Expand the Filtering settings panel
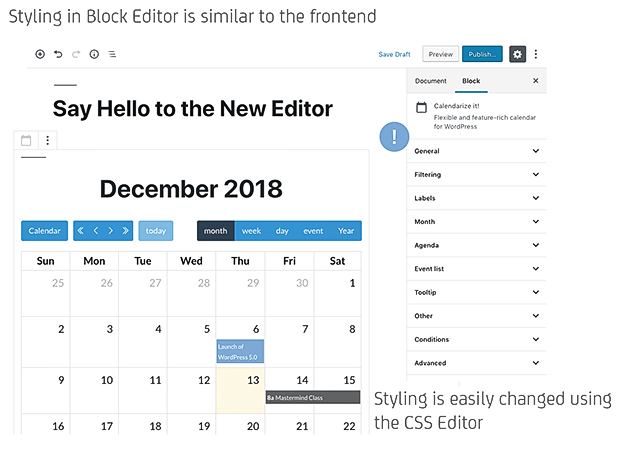The image size is (621, 451). pyautogui.click(x=477, y=175)
